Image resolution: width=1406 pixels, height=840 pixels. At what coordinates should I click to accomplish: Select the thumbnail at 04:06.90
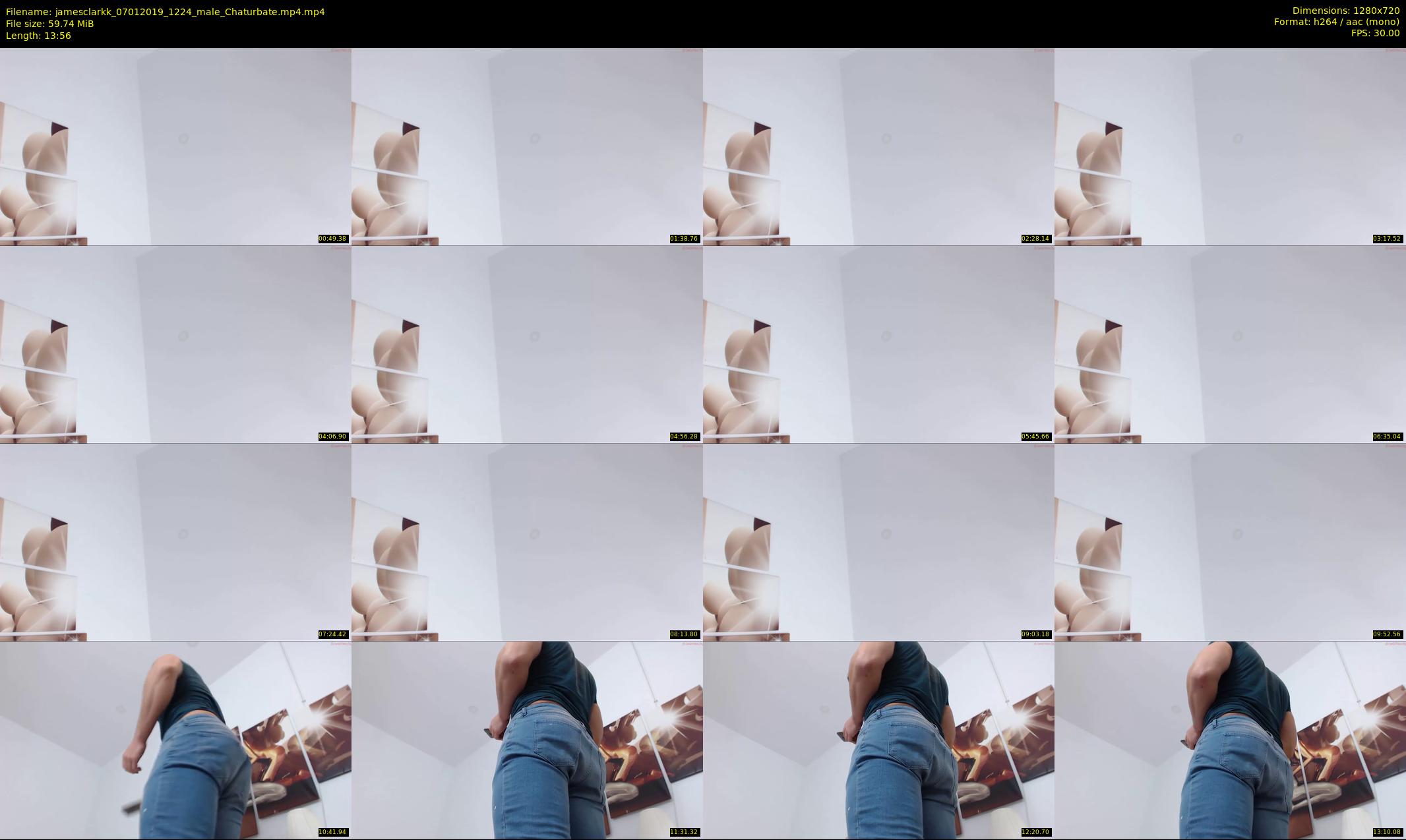click(x=175, y=344)
